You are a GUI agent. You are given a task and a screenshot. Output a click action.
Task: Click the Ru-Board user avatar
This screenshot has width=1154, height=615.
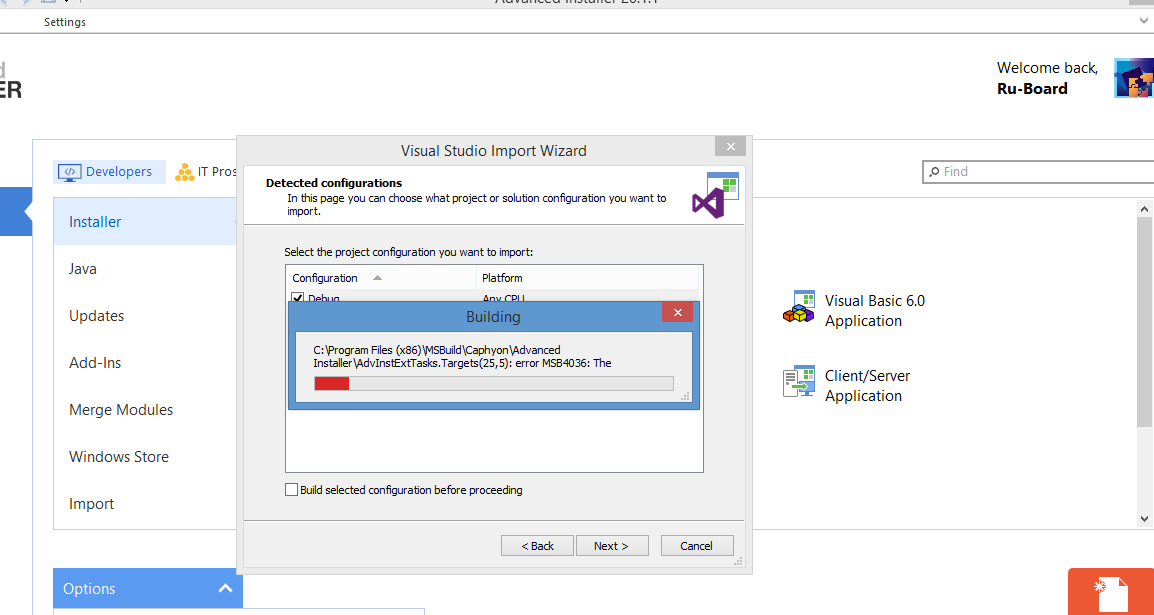pos(1133,78)
